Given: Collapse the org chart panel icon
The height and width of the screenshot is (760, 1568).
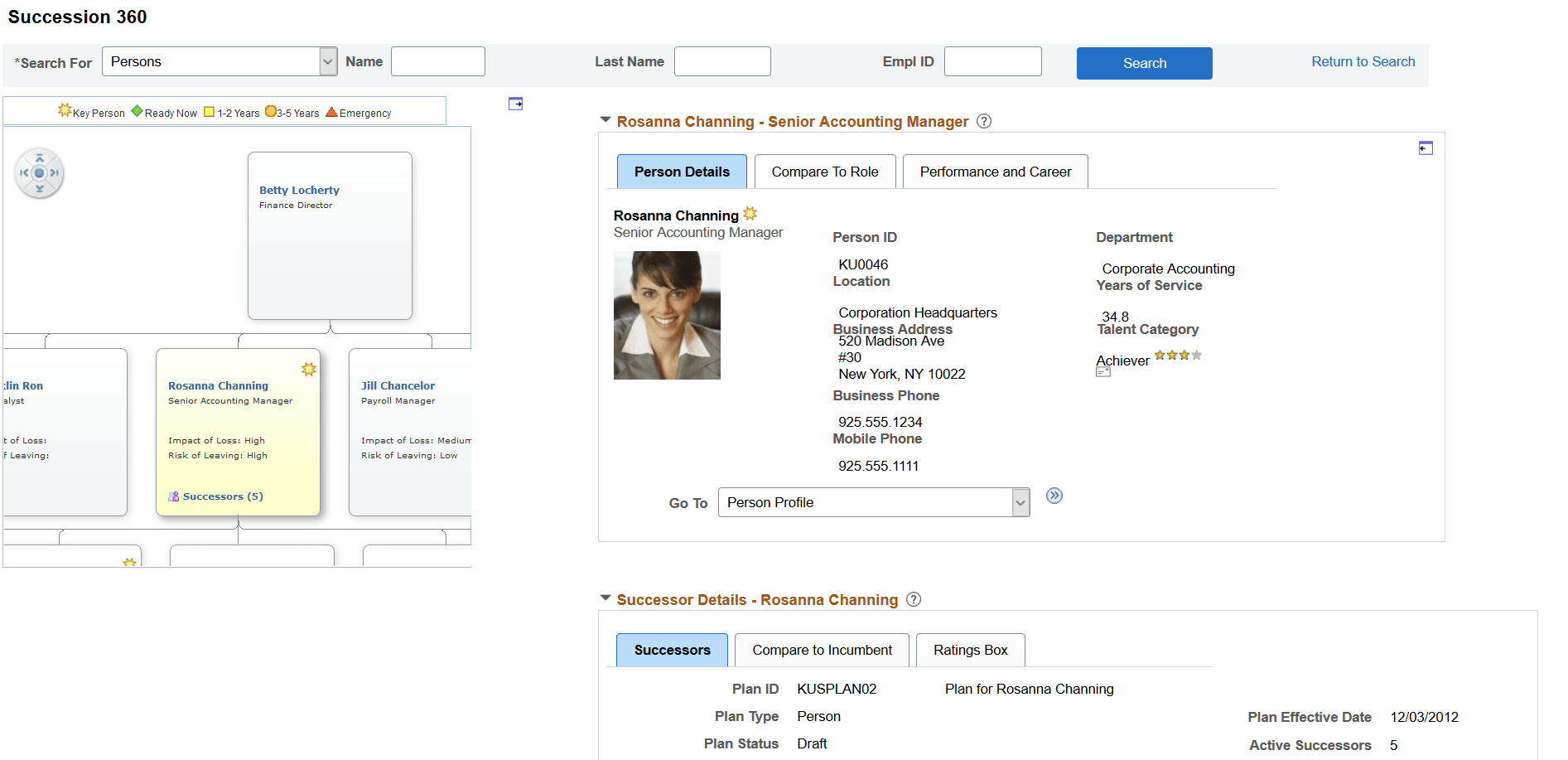Looking at the screenshot, I should click(515, 104).
